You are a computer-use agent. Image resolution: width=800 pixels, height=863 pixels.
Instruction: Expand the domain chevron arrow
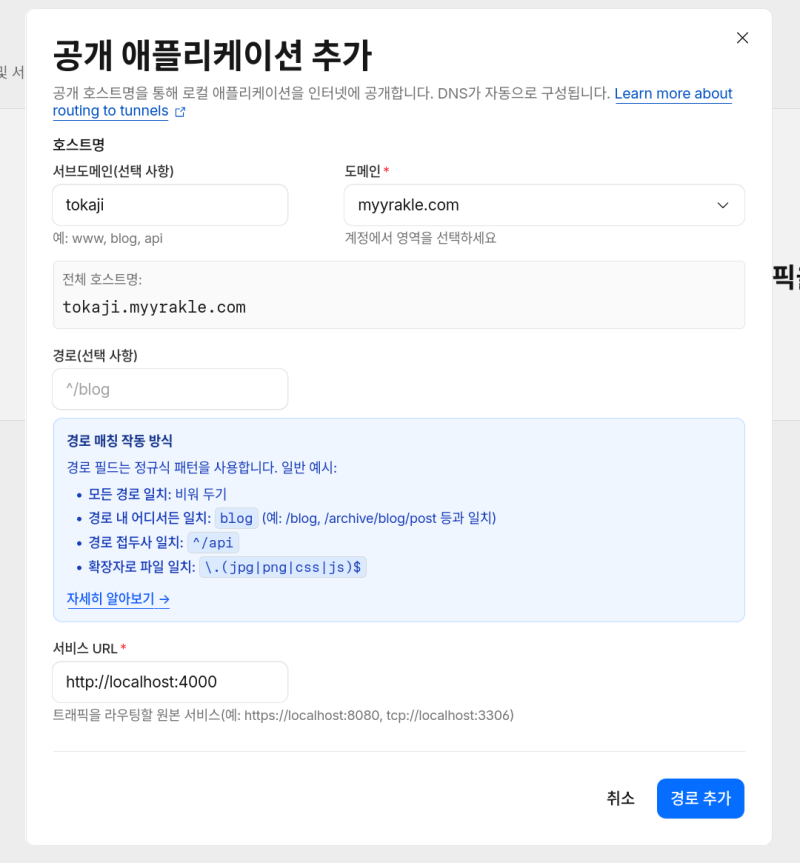[723, 205]
